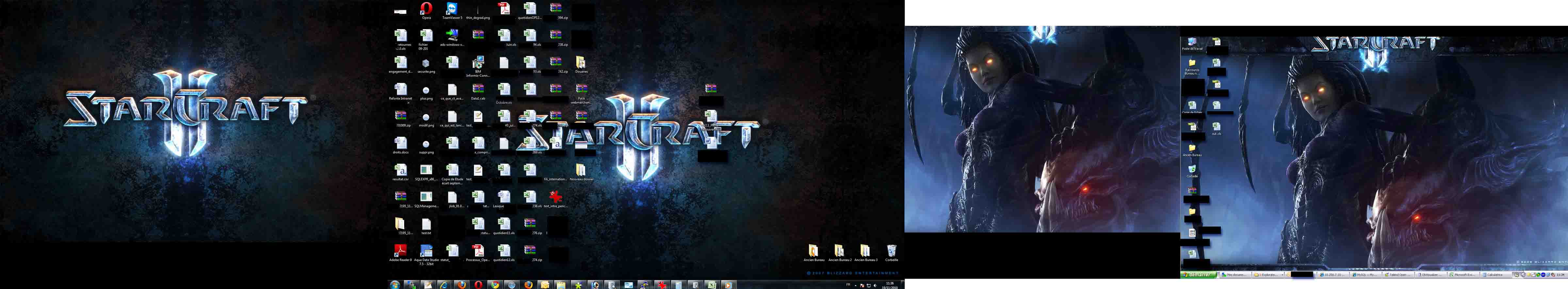Open Poste de travail on the XP desktop
This screenshot has width=1568, height=289.
[1192, 44]
